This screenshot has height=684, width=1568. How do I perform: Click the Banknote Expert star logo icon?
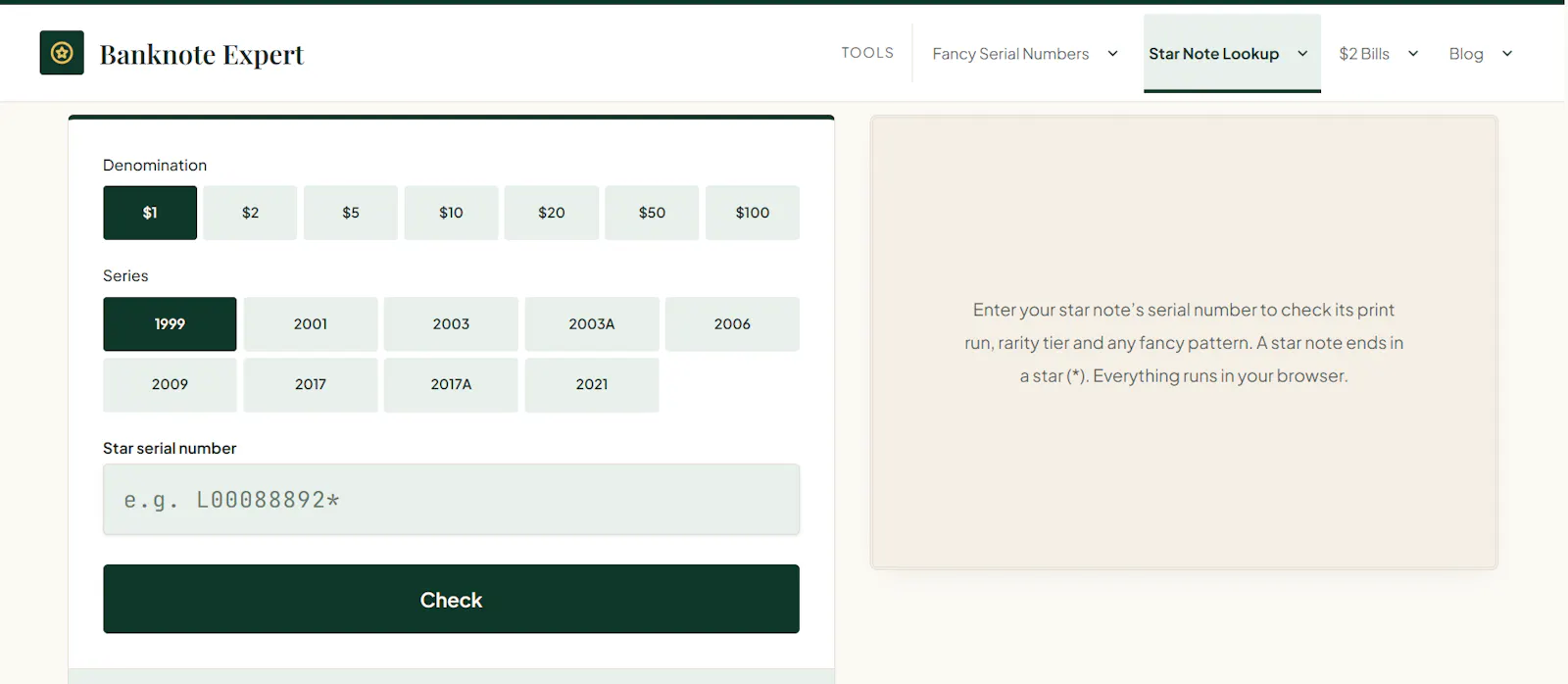tap(62, 53)
